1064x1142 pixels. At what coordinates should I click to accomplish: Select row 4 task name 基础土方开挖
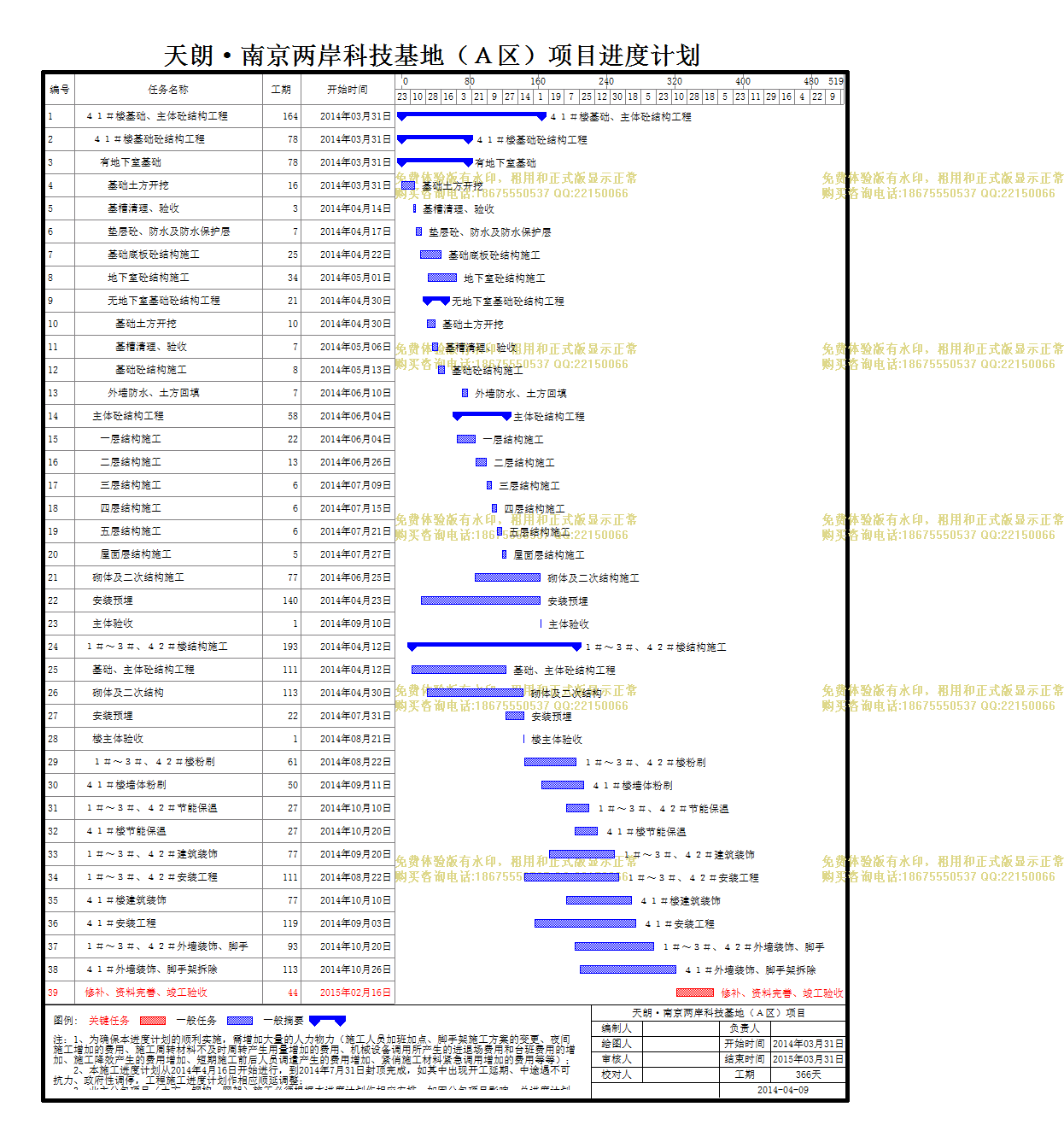pos(138,185)
